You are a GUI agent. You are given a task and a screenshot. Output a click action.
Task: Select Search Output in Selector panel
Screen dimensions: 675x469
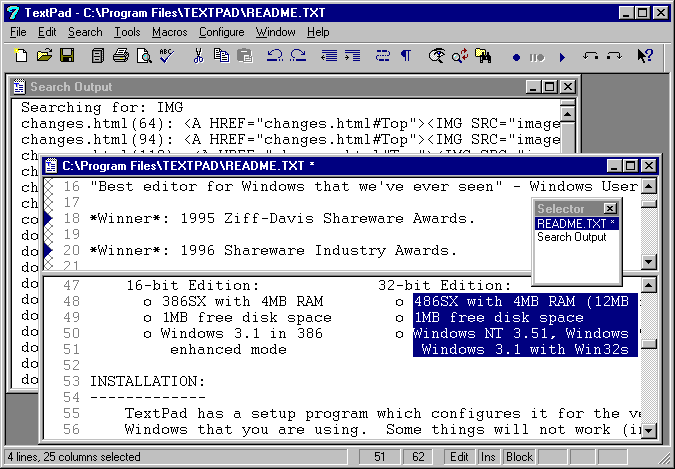pyautogui.click(x=572, y=237)
